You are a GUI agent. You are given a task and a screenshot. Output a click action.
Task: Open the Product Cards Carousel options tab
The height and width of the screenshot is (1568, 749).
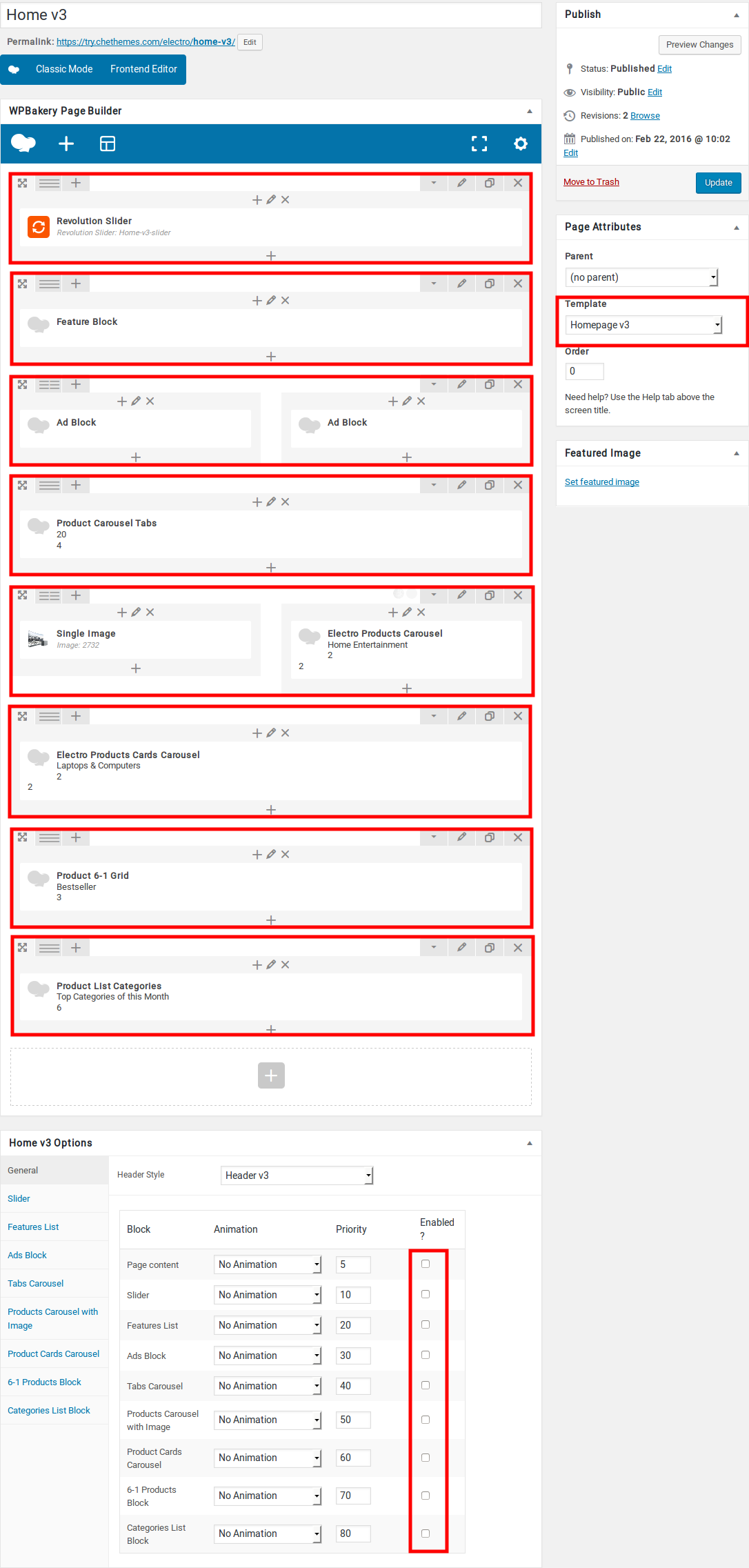(x=53, y=1354)
